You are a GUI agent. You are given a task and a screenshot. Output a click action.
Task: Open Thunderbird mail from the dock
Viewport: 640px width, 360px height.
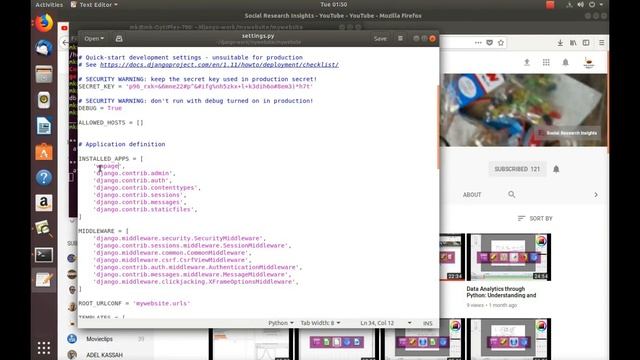44,48
